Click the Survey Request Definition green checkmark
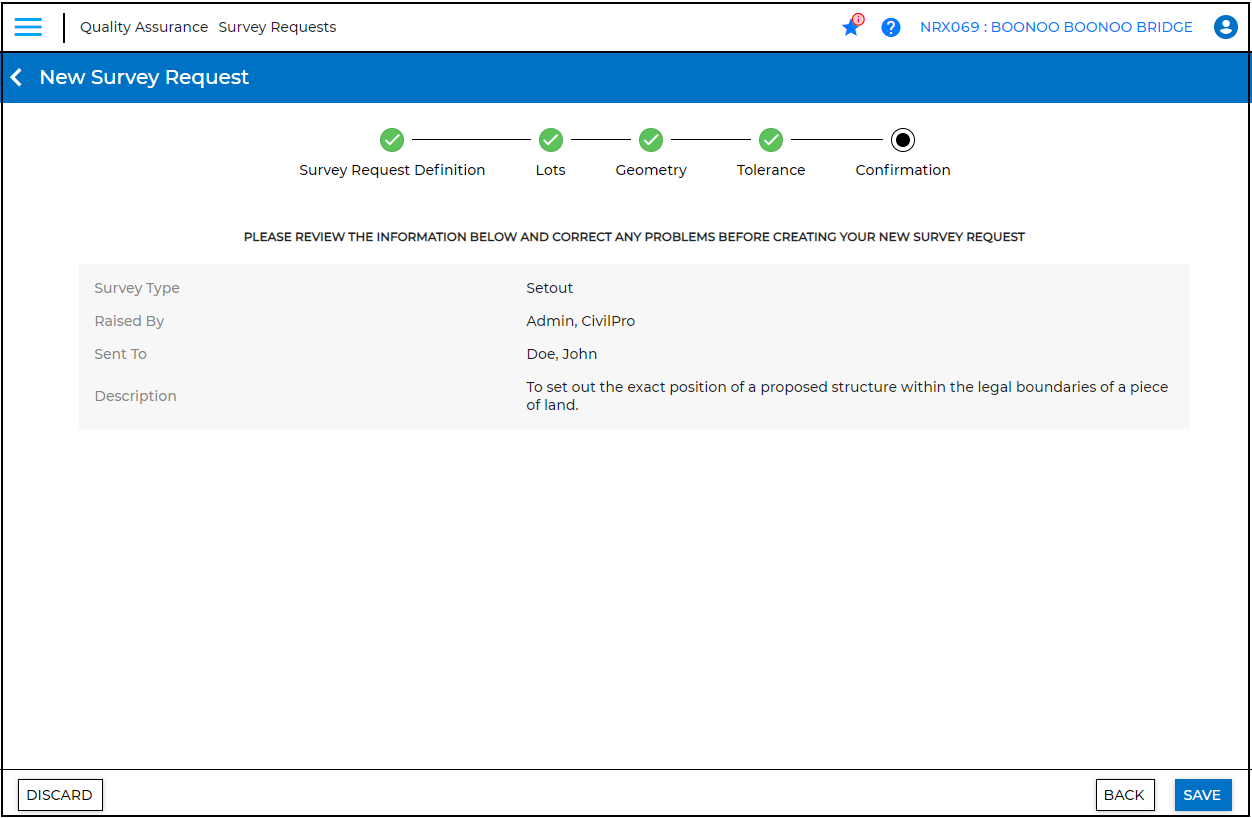Image resolution: width=1252 pixels, height=818 pixels. (x=392, y=140)
